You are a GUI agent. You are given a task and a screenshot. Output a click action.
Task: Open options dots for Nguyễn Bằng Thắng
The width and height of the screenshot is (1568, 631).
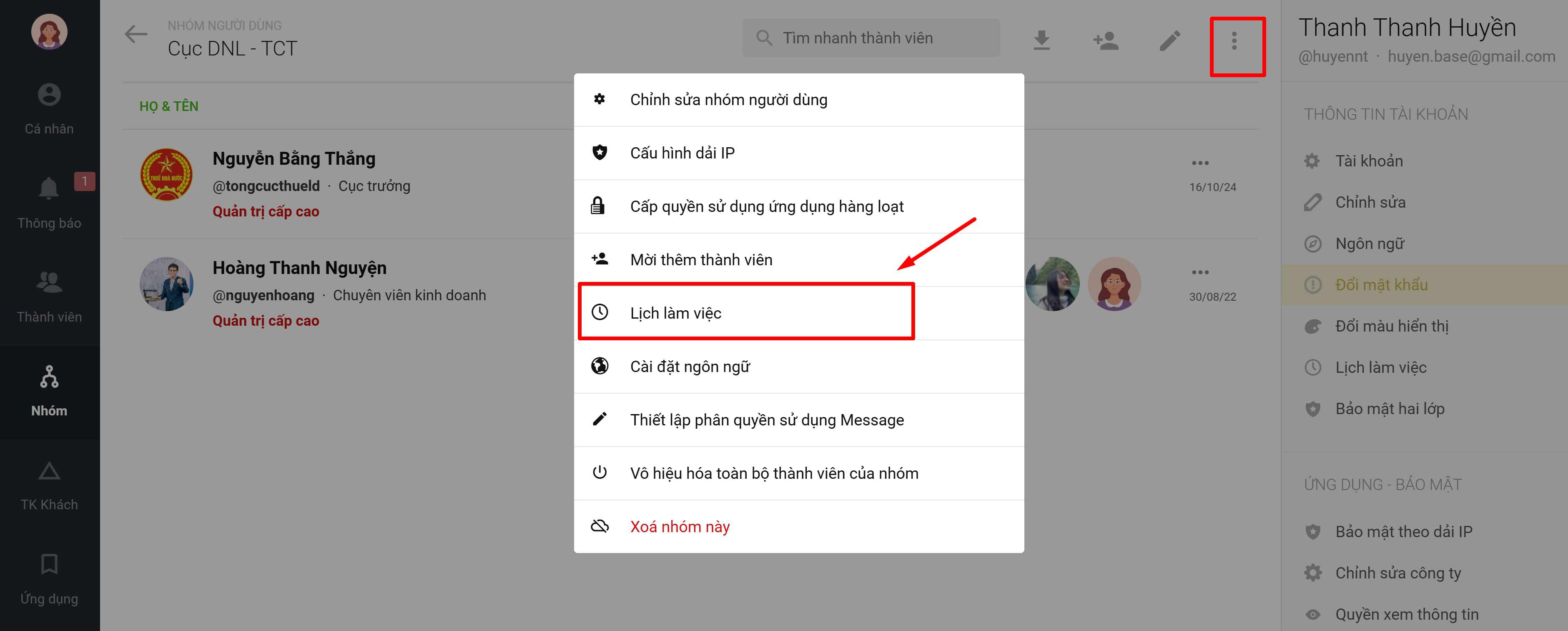[x=1200, y=163]
